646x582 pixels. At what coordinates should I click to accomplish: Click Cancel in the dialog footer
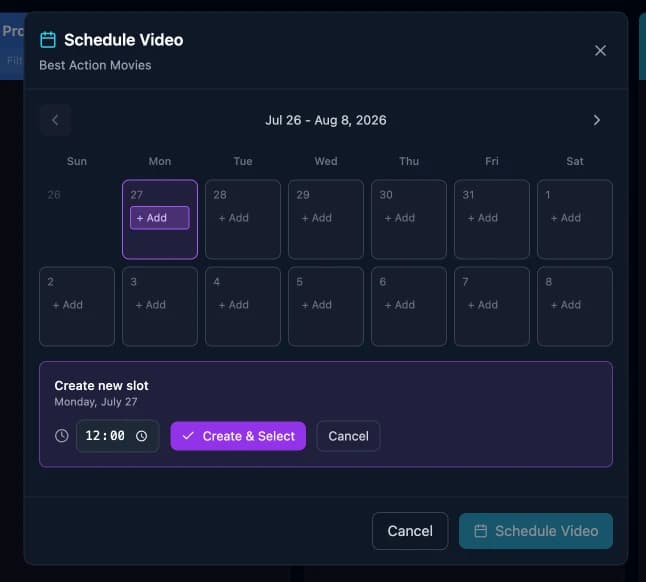tap(410, 531)
